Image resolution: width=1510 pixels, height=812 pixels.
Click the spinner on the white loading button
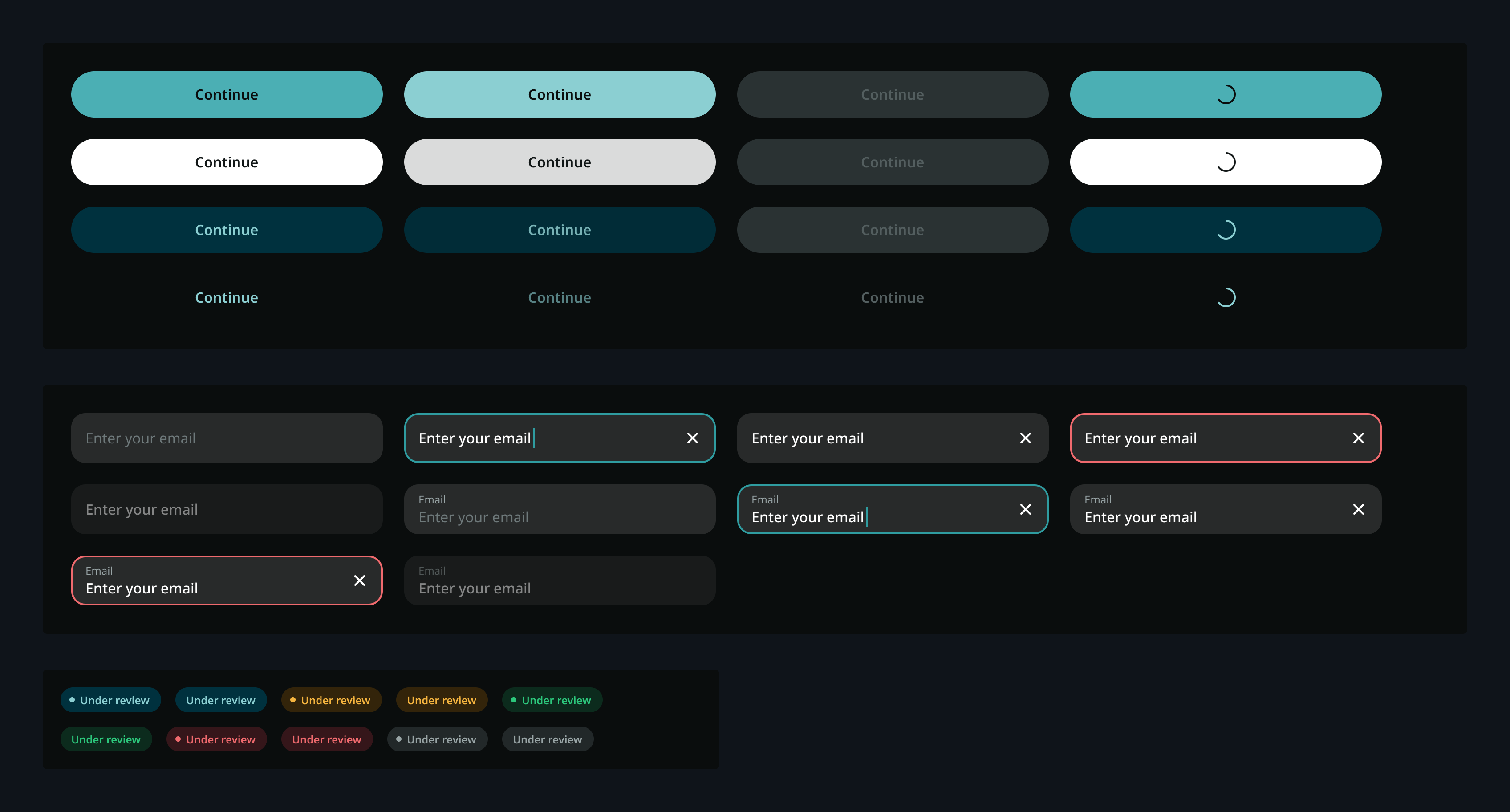tap(1226, 162)
